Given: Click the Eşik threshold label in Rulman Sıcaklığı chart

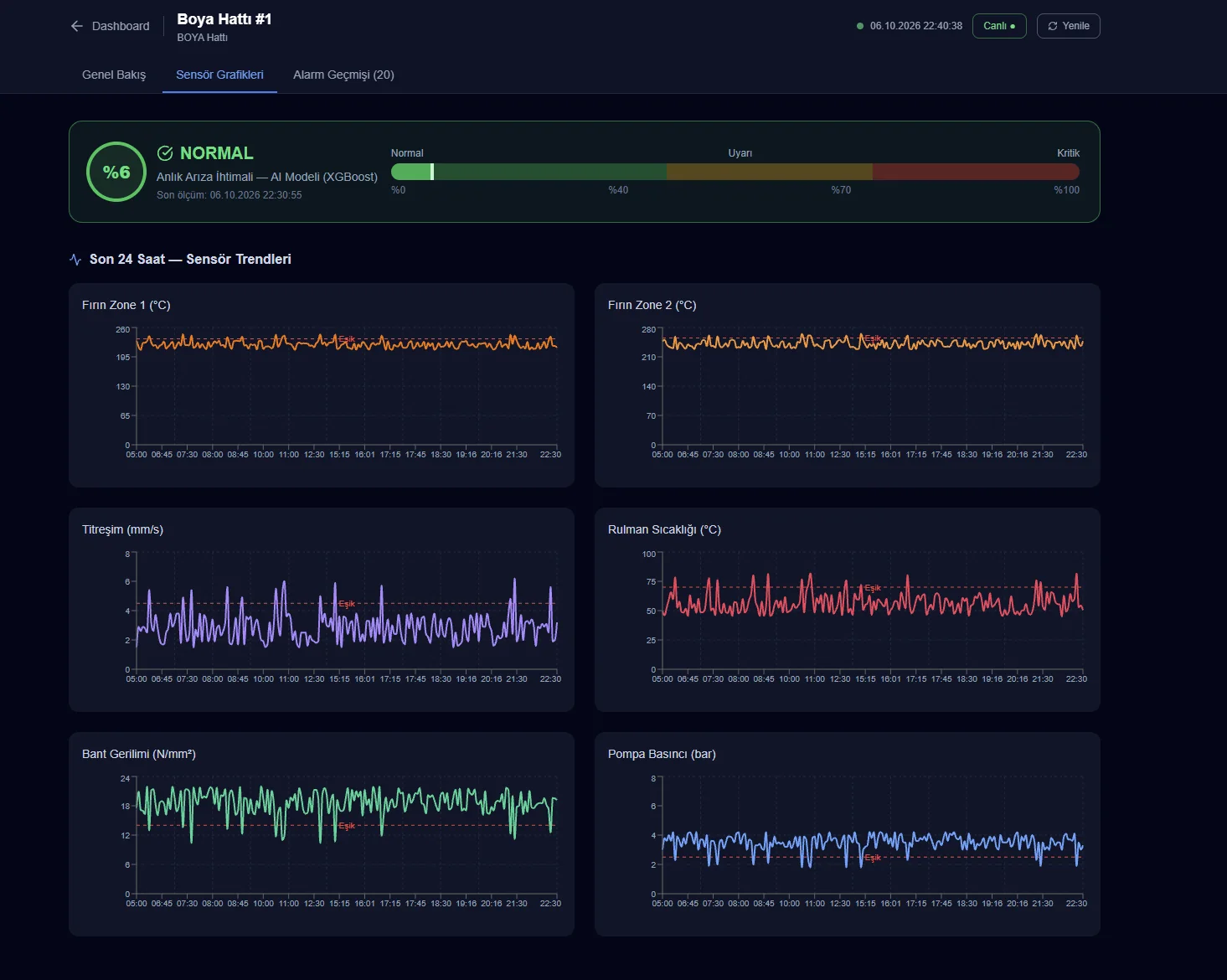Looking at the screenshot, I should (x=873, y=588).
